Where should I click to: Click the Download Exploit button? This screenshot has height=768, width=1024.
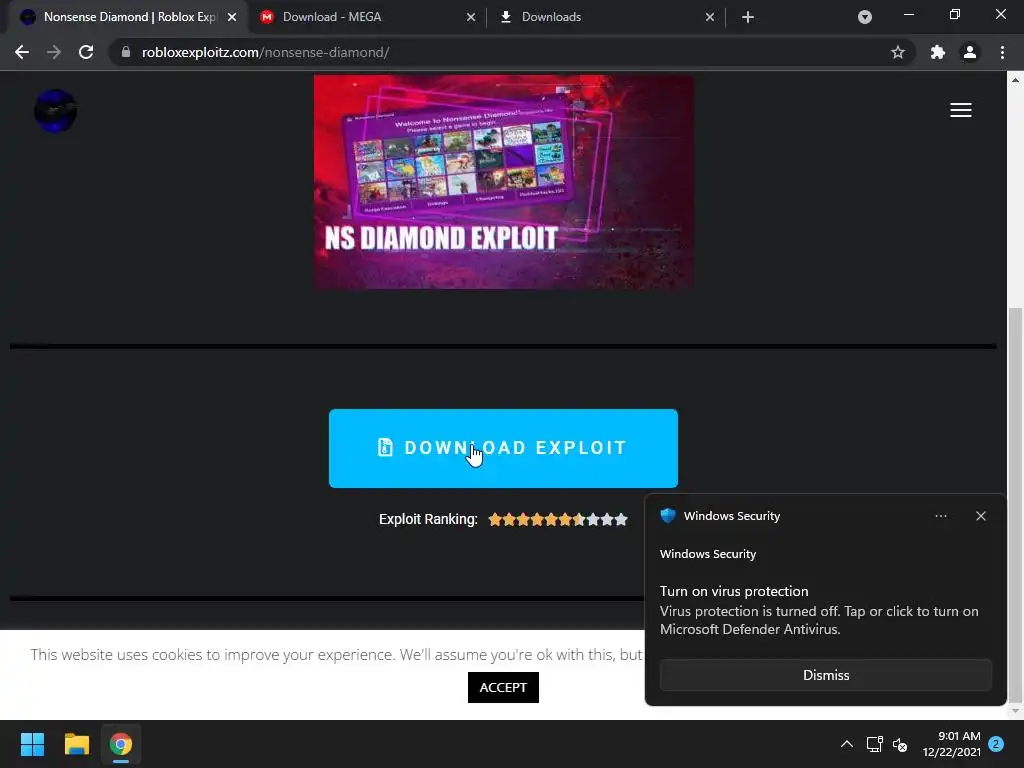pos(503,448)
